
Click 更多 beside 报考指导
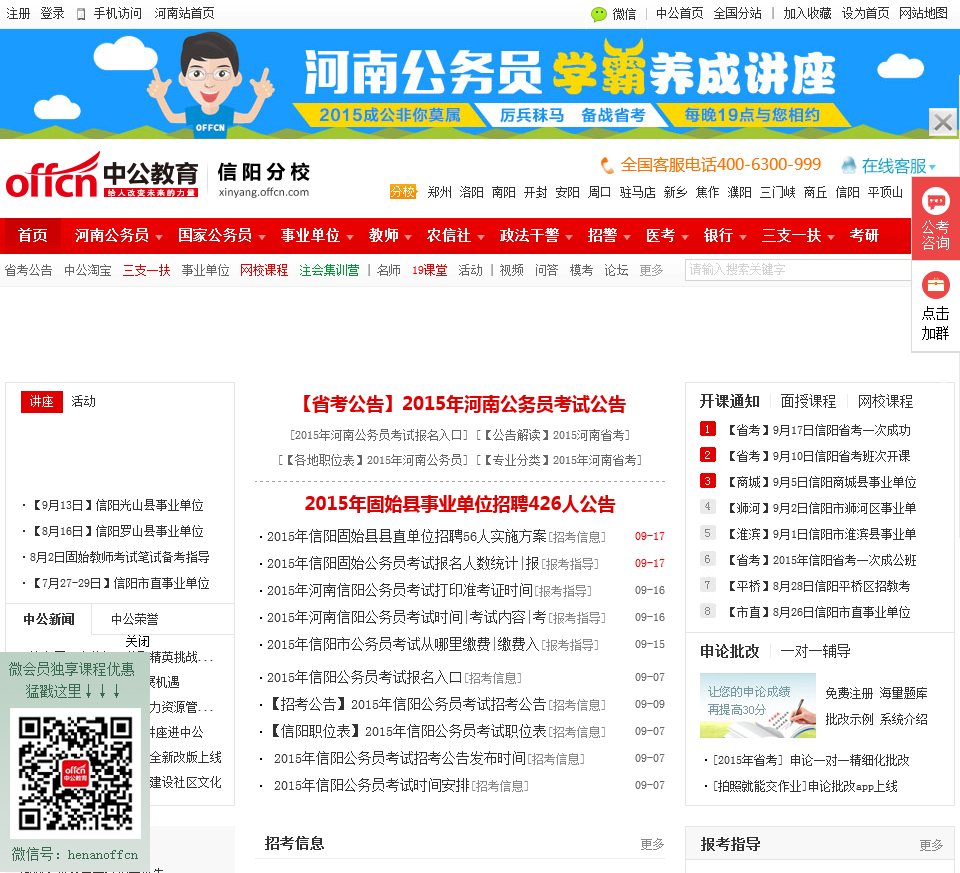click(x=931, y=845)
